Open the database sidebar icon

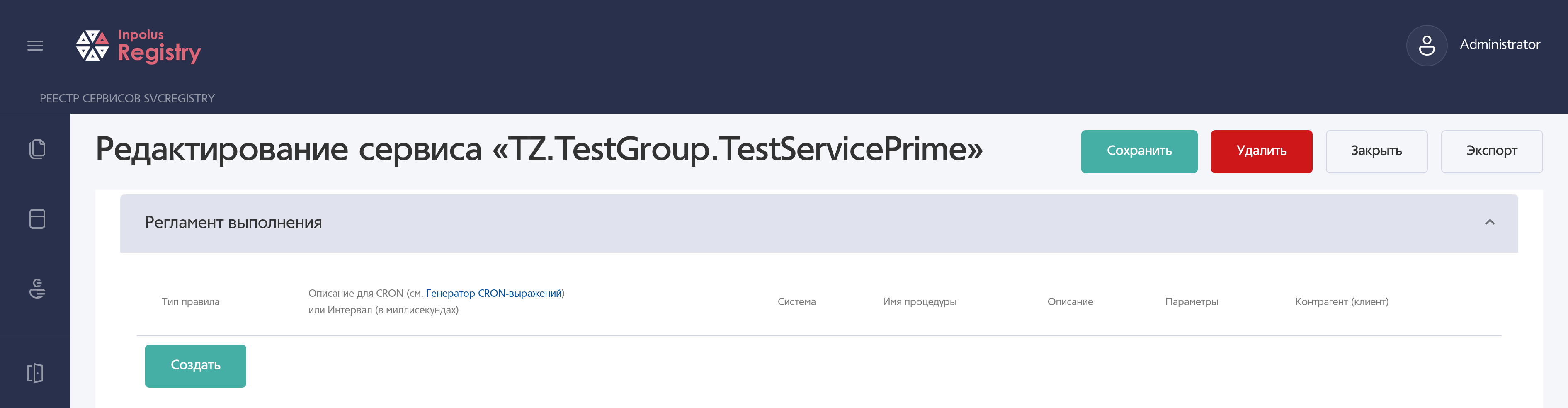coord(37,219)
